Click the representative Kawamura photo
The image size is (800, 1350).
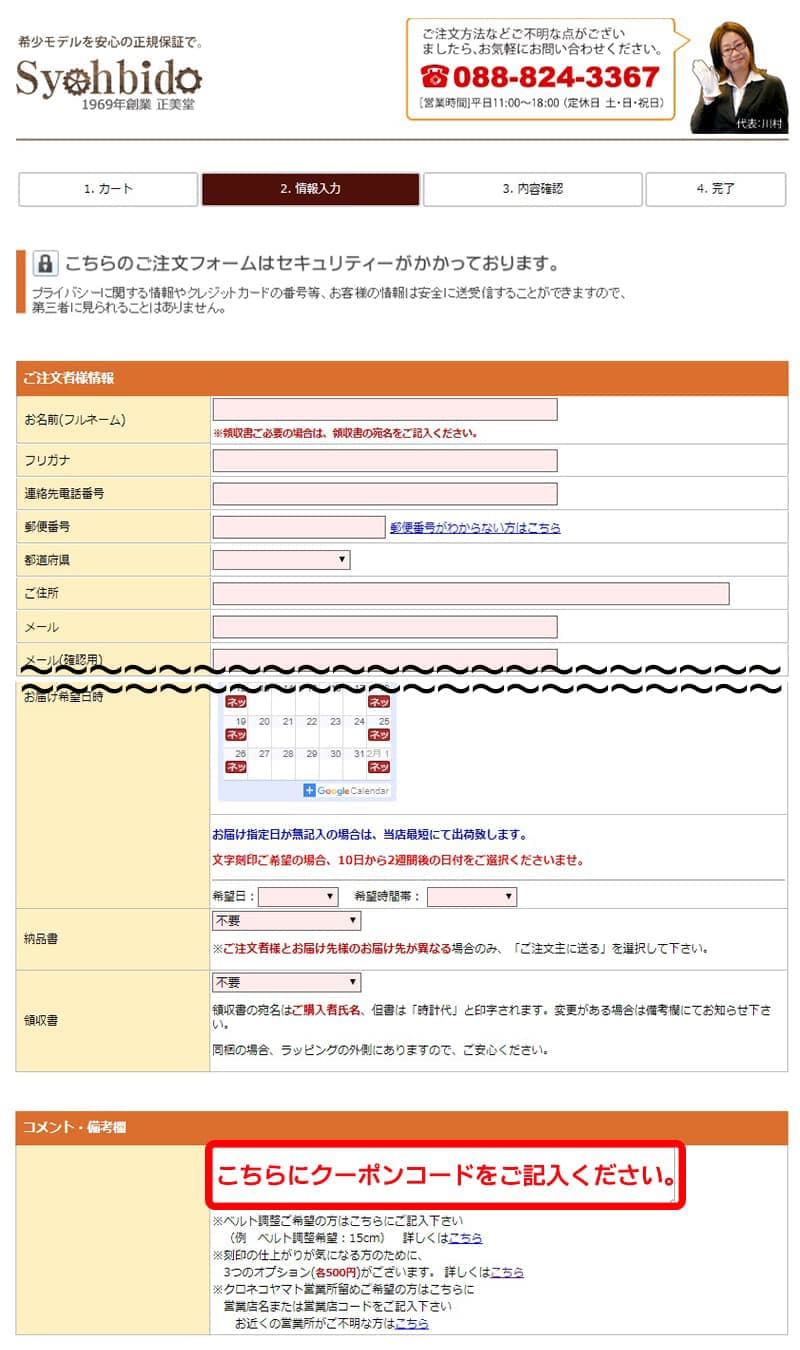(x=739, y=77)
